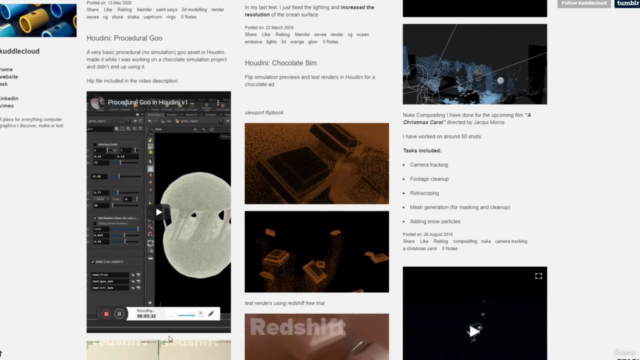640x360 pixels.
Task: Click the 'Procedural Goo in Houdini v1' video title
Action: click(x=148, y=102)
